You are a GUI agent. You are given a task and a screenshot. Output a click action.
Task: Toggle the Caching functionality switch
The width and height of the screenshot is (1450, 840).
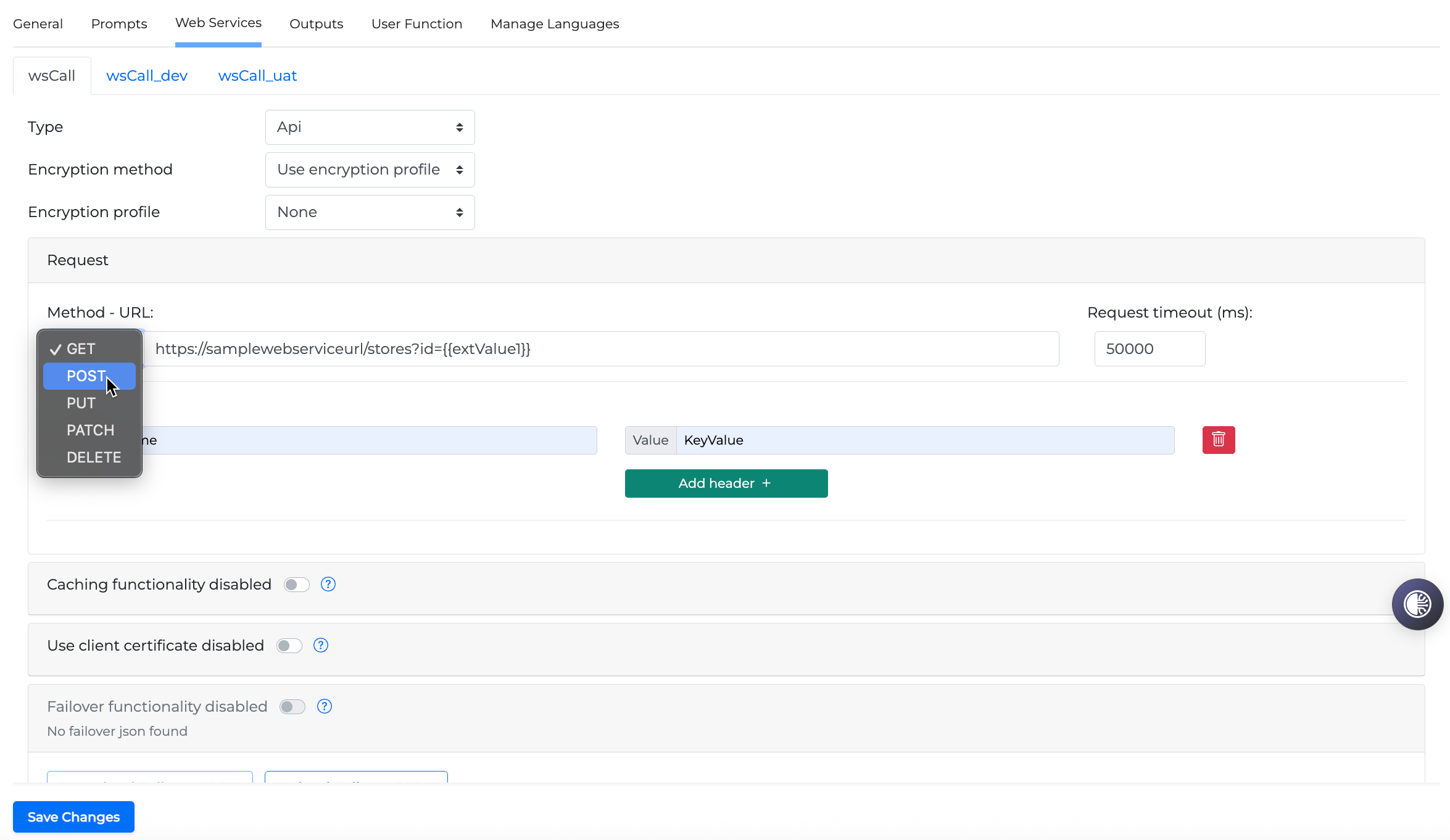tap(297, 584)
